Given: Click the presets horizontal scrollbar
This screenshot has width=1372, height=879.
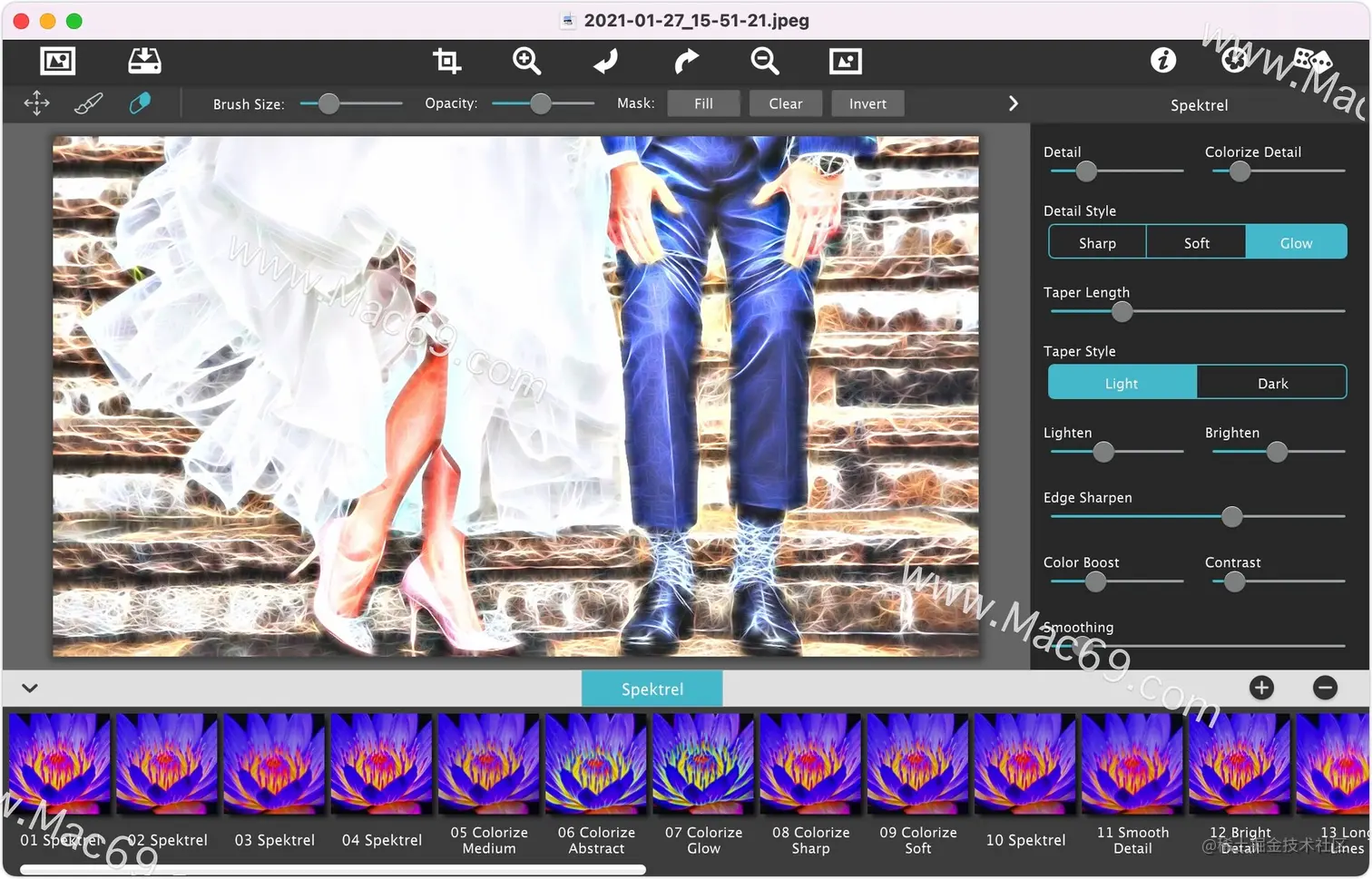Looking at the screenshot, I should point(333,870).
